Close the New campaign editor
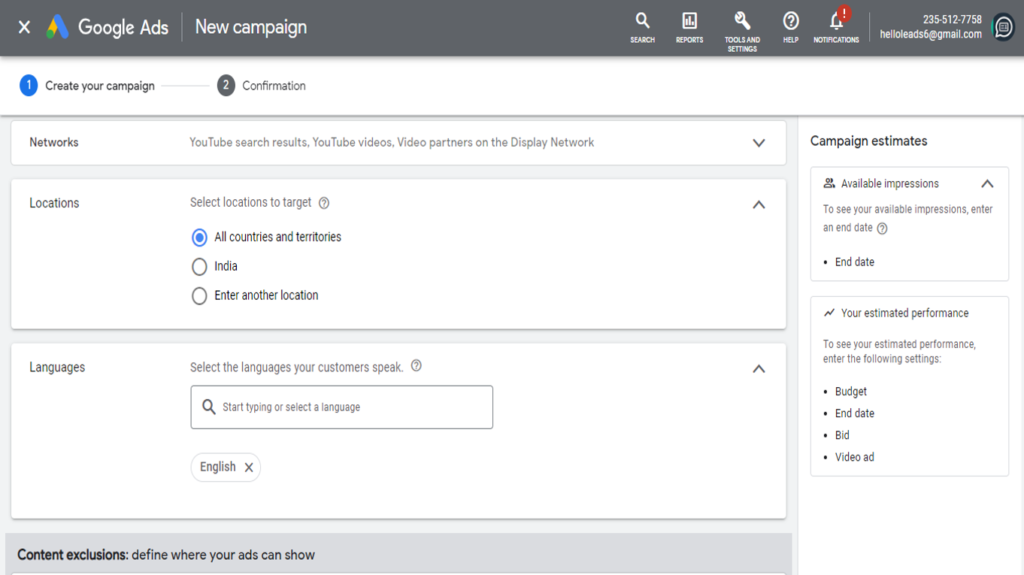This screenshot has width=1024, height=575. tap(24, 27)
